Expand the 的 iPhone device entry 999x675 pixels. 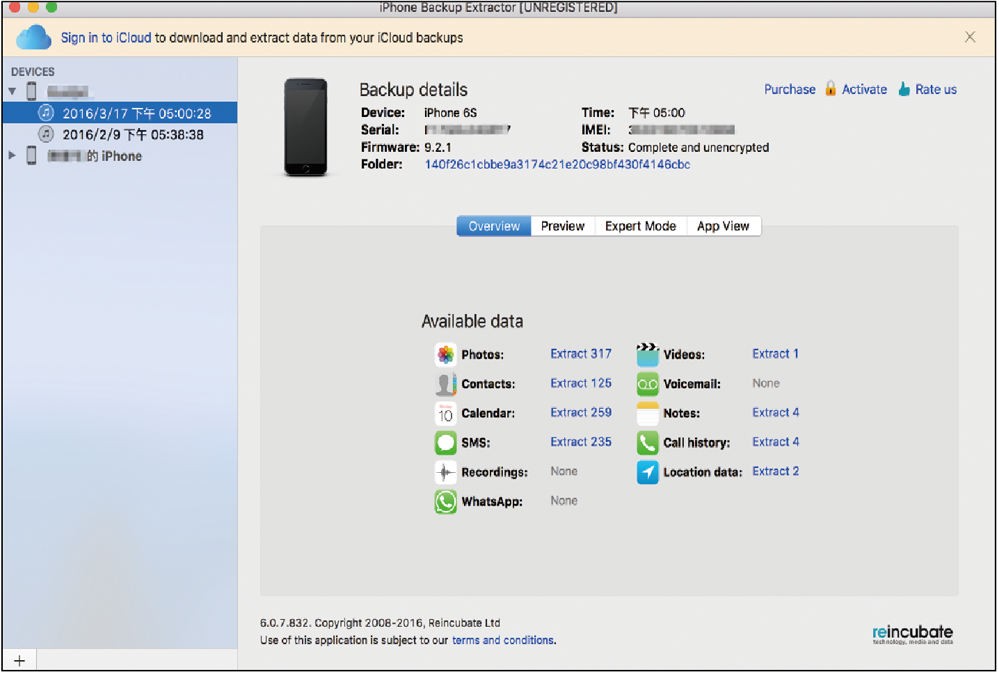pyautogui.click(x=12, y=155)
